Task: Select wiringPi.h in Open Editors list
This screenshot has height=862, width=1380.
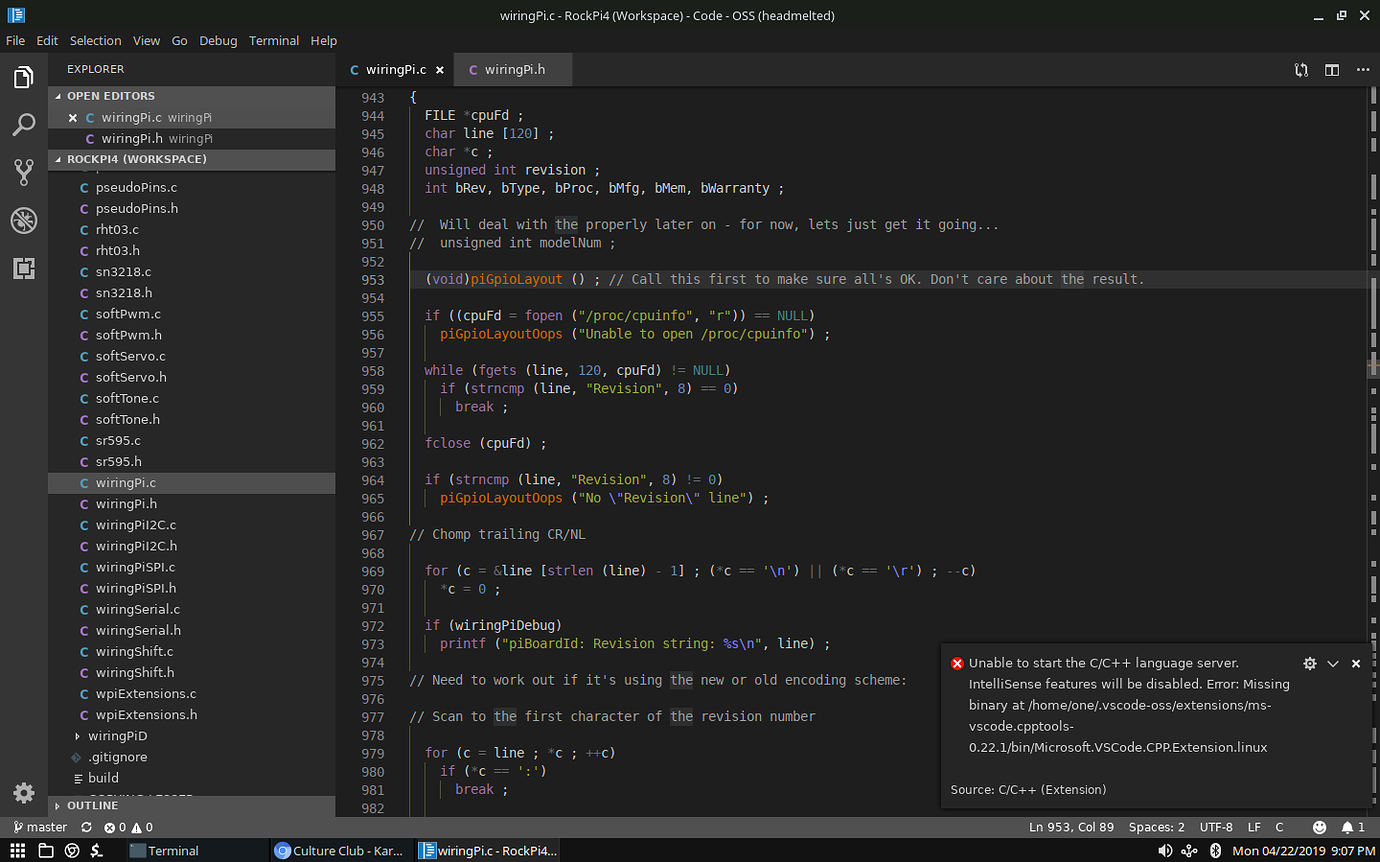Action: pos(192,139)
